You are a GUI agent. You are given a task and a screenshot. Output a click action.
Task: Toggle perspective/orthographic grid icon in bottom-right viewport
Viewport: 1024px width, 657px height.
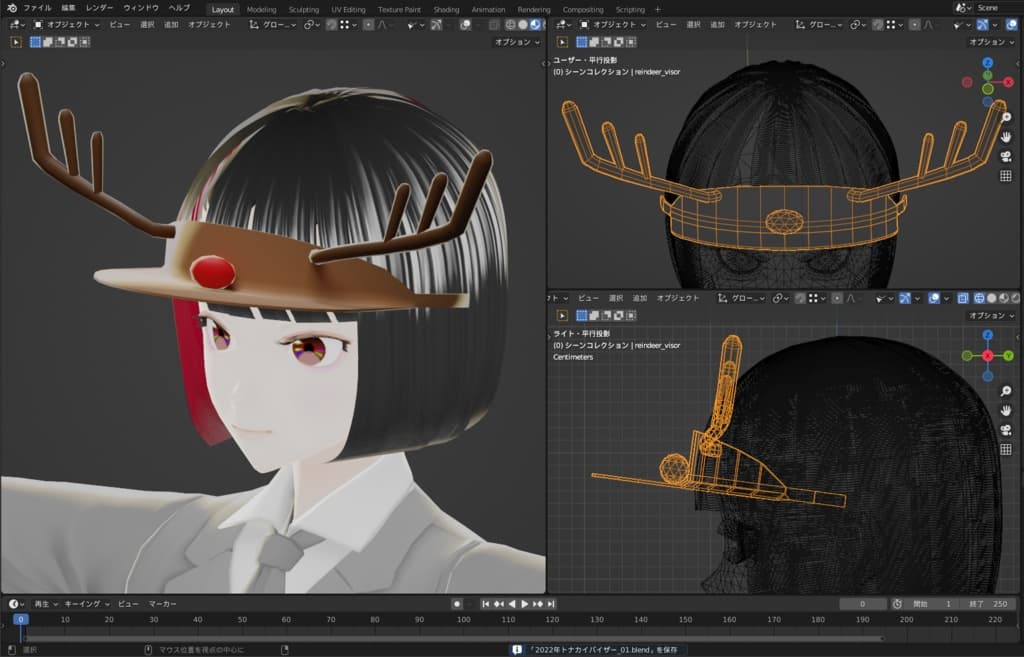(x=1006, y=449)
